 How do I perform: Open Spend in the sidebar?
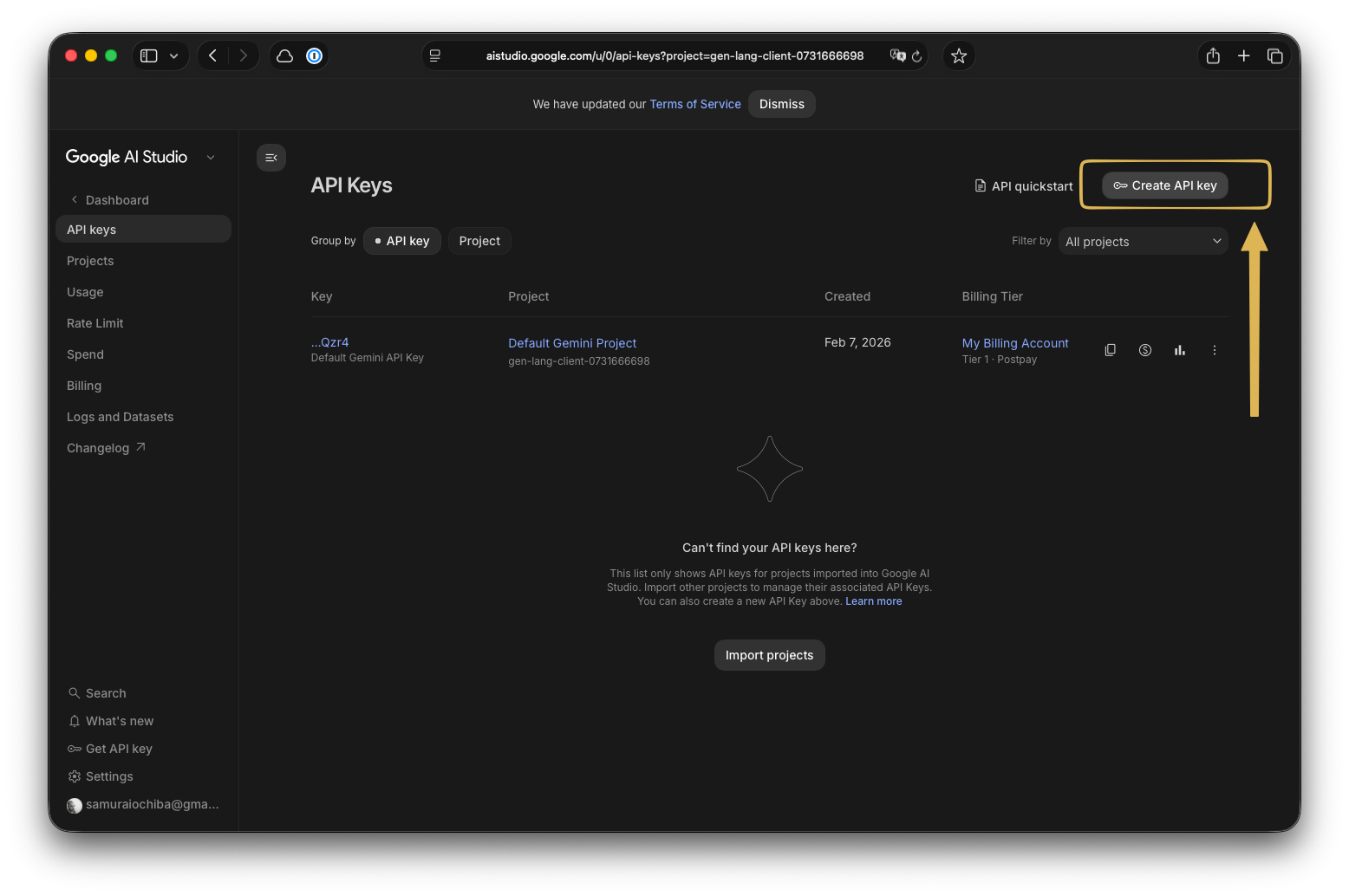tap(85, 354)
